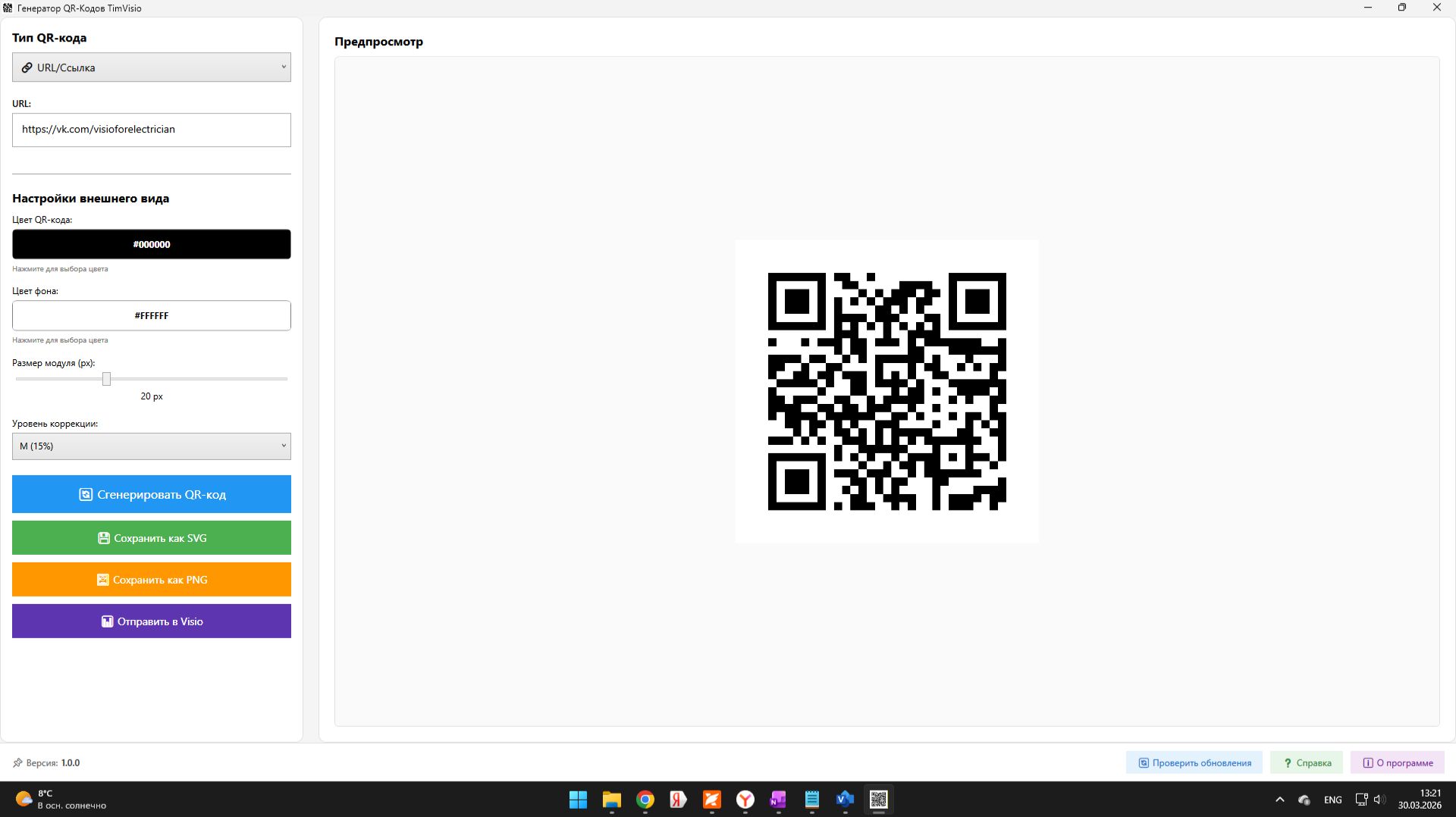This screenshot has width=1456, height=817.
Task: Click the refresh icon on Проверить обновления
Action: coord(1144,762)
